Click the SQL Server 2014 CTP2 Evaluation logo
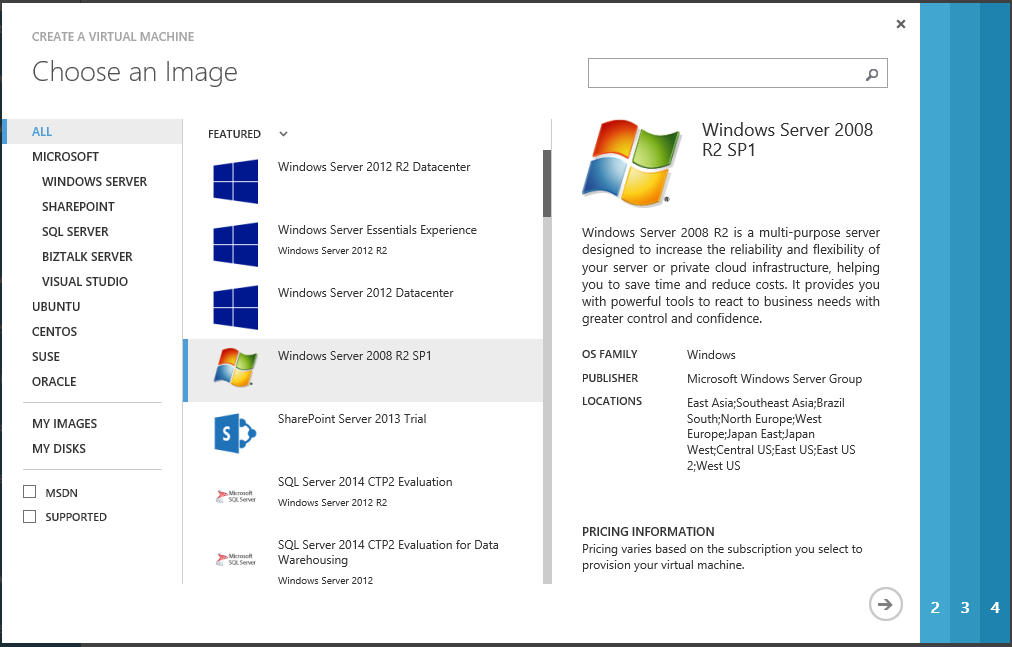Viewport: 1012px width, 647px height. (x=236, y=496)
